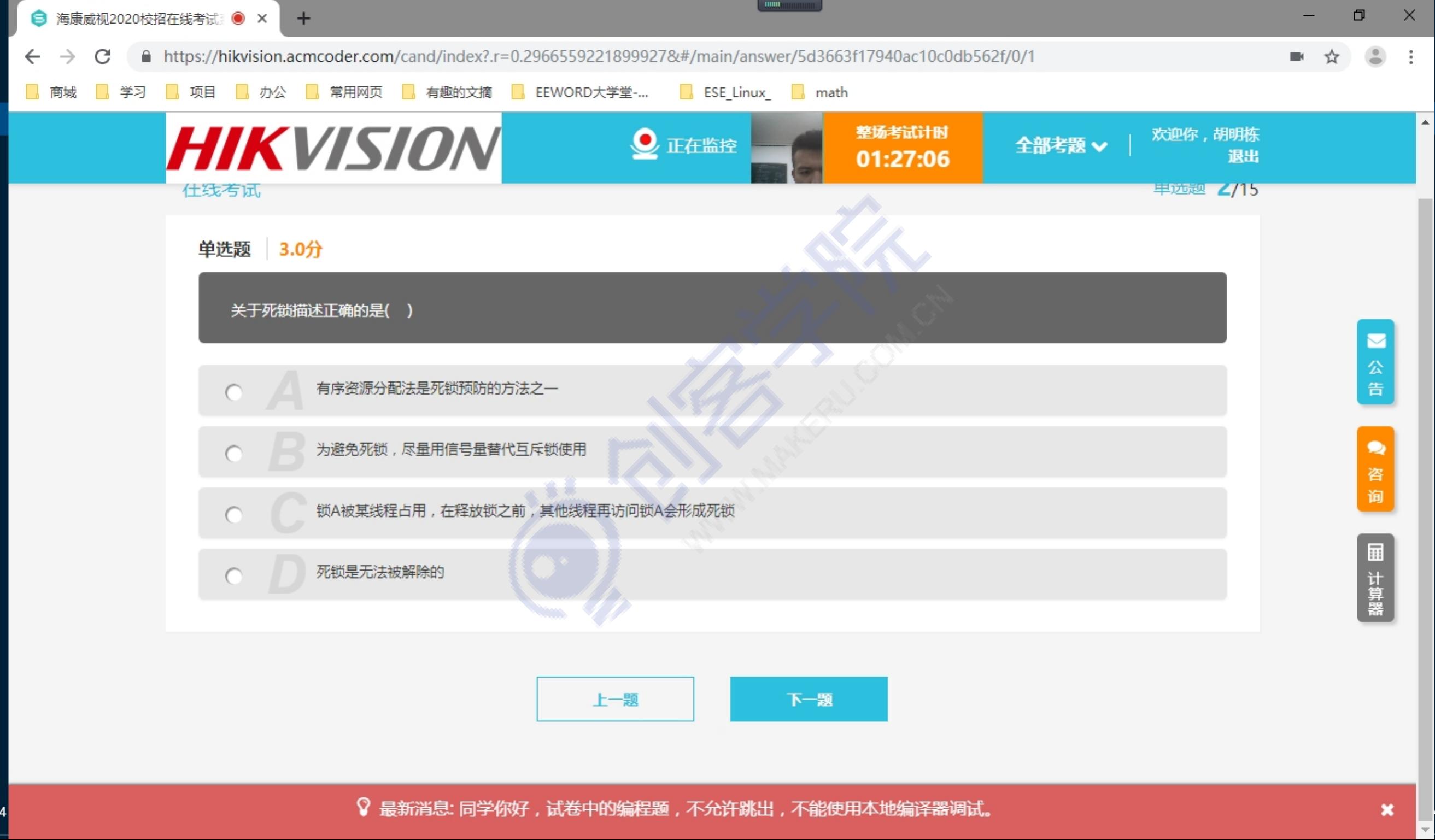This screenshot has width=1435, height=840.
Task: Open the browser profile avatar
Action: 1375,56
